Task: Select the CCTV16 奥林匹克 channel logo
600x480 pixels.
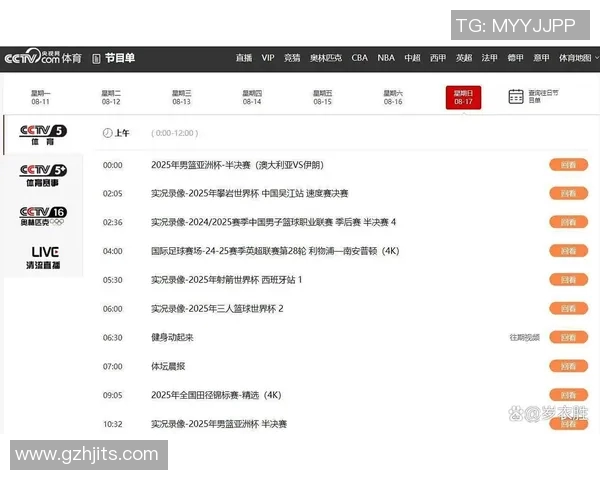Action: tap(43, 216)
